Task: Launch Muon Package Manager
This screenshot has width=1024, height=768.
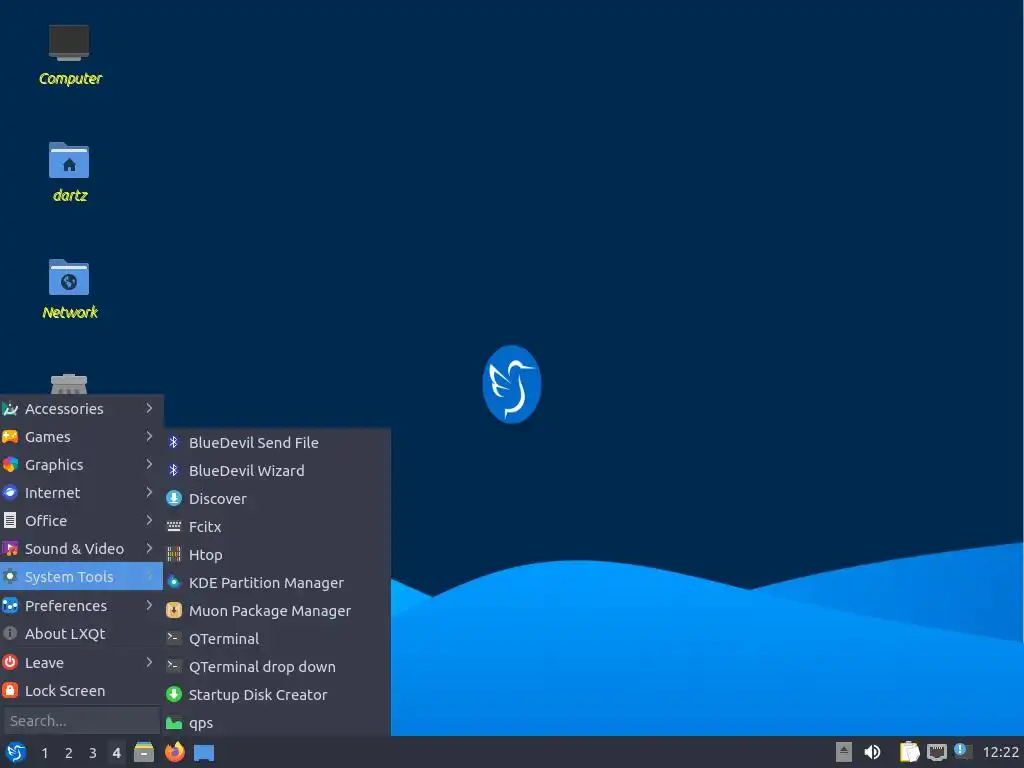Action: point(278,611)
